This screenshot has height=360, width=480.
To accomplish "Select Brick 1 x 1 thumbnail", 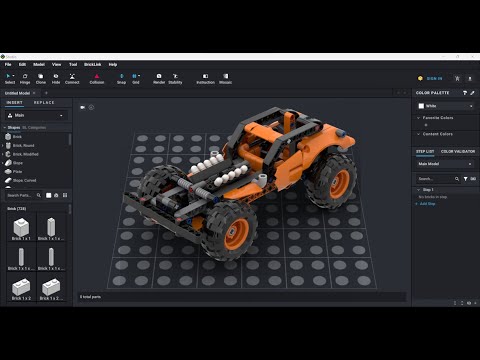I will click(21, 228).
